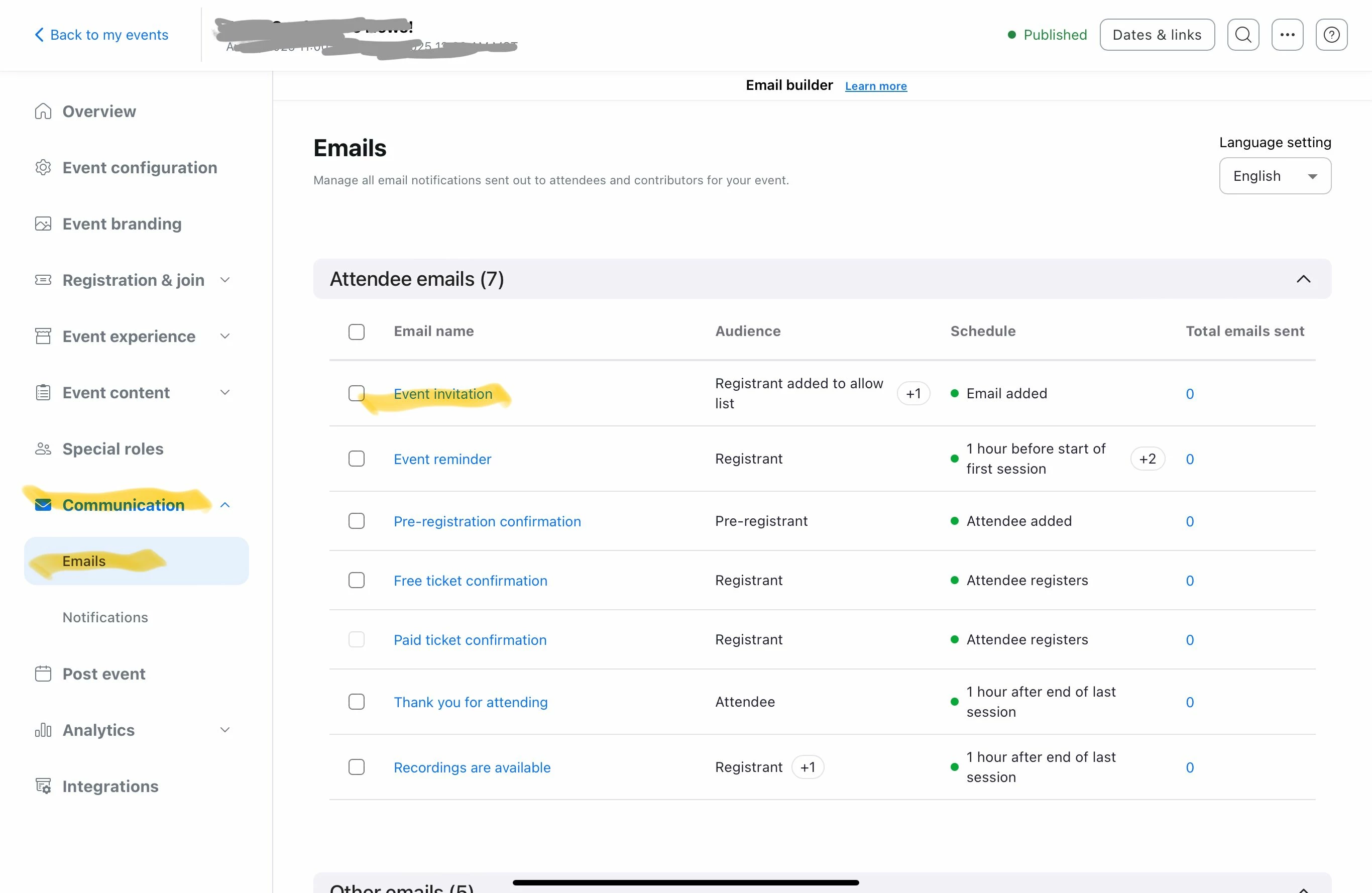
Task: Open Recordings are available email link
Action: (472, 767)
